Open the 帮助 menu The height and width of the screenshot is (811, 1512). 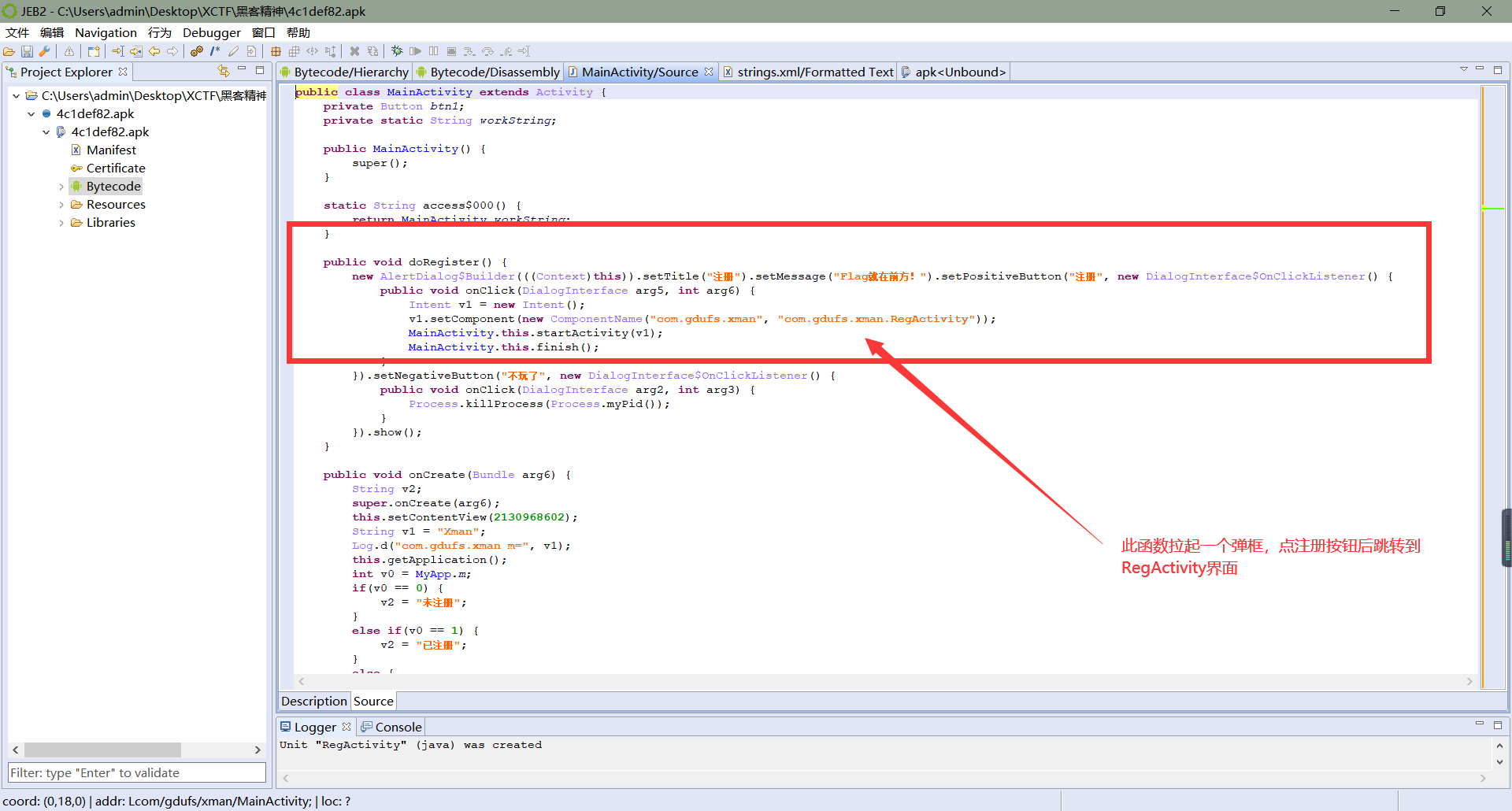(x=298, y=32)
